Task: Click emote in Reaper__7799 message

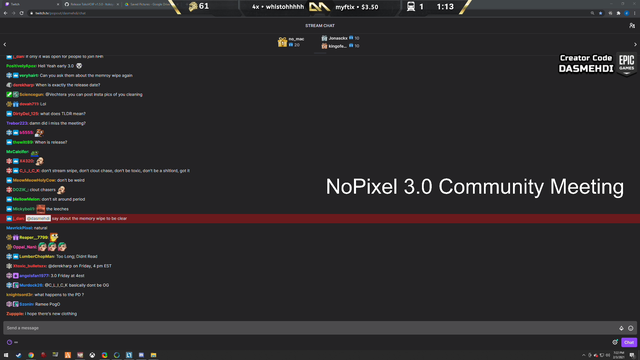Action: click(54, 237)
